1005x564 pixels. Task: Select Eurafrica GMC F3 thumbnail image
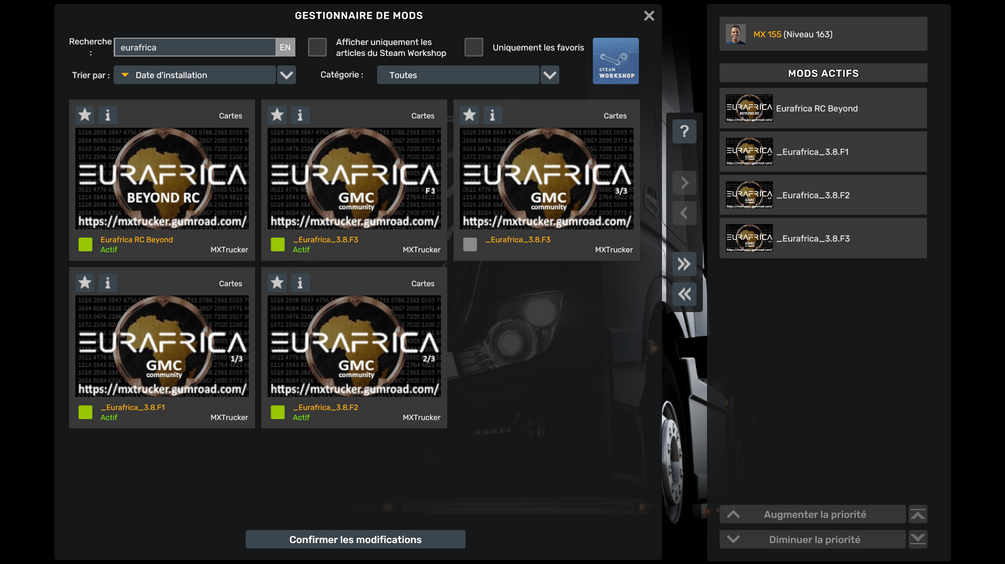click(x=354, y=178)
